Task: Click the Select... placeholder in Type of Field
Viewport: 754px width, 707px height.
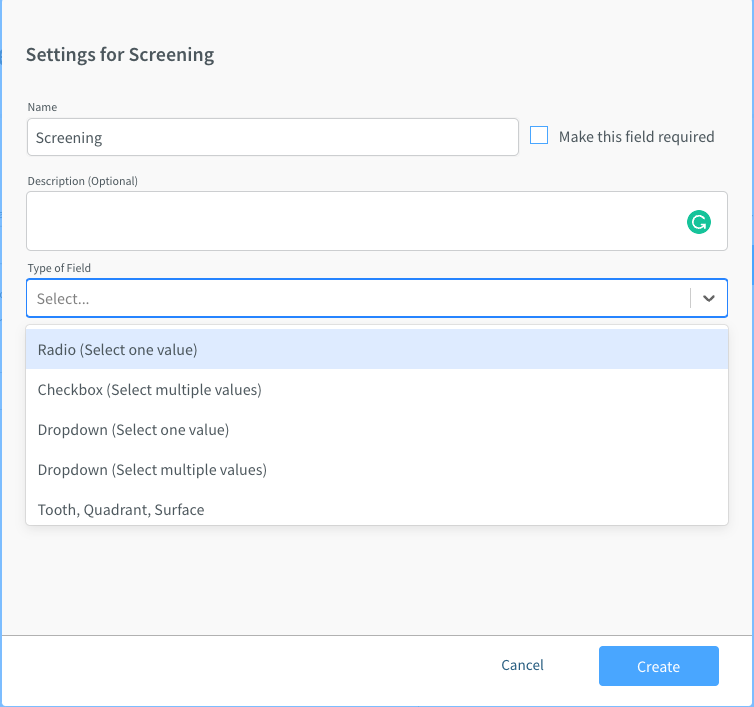Action: point(63,299)
